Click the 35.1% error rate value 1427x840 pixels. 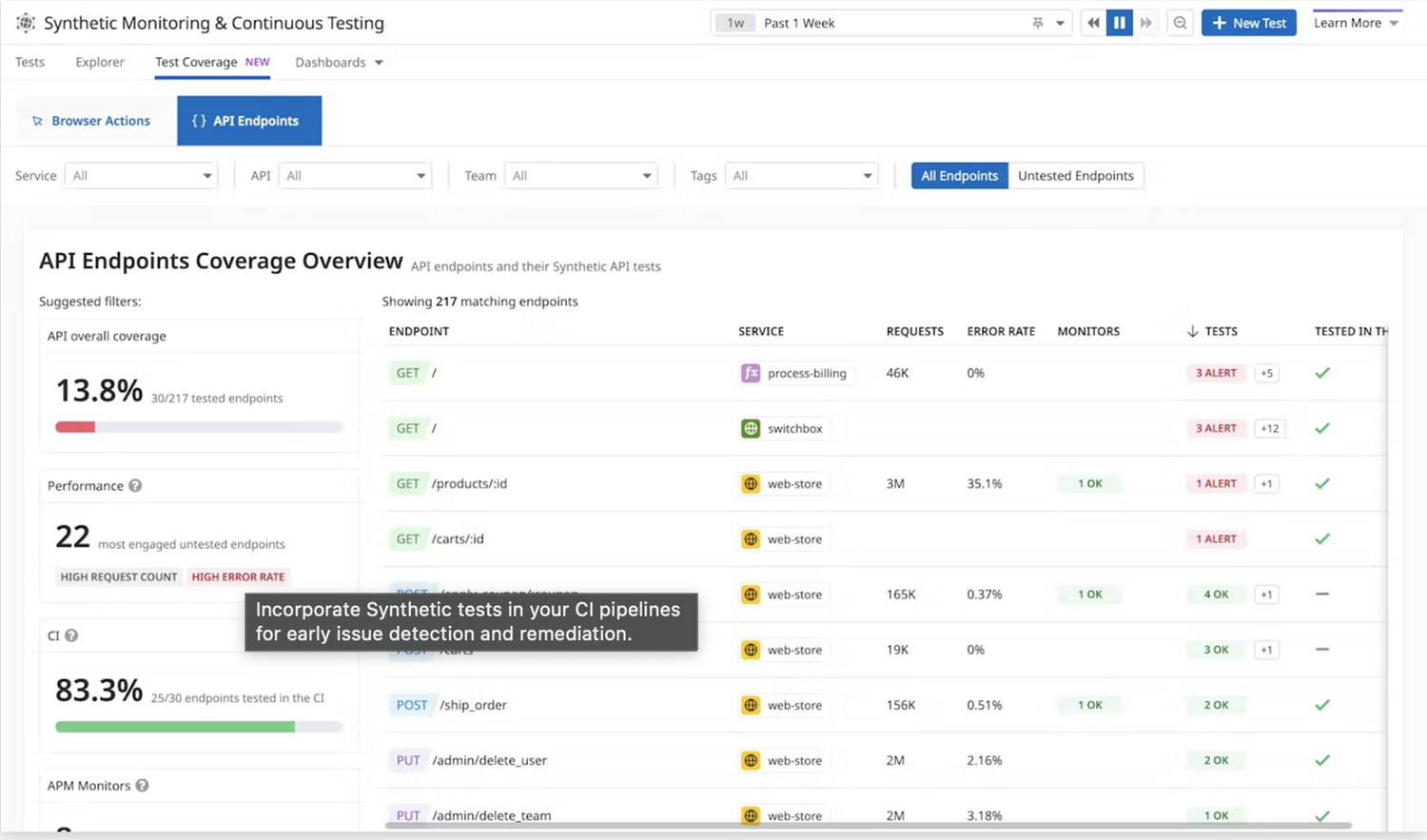tap(984, 483)
